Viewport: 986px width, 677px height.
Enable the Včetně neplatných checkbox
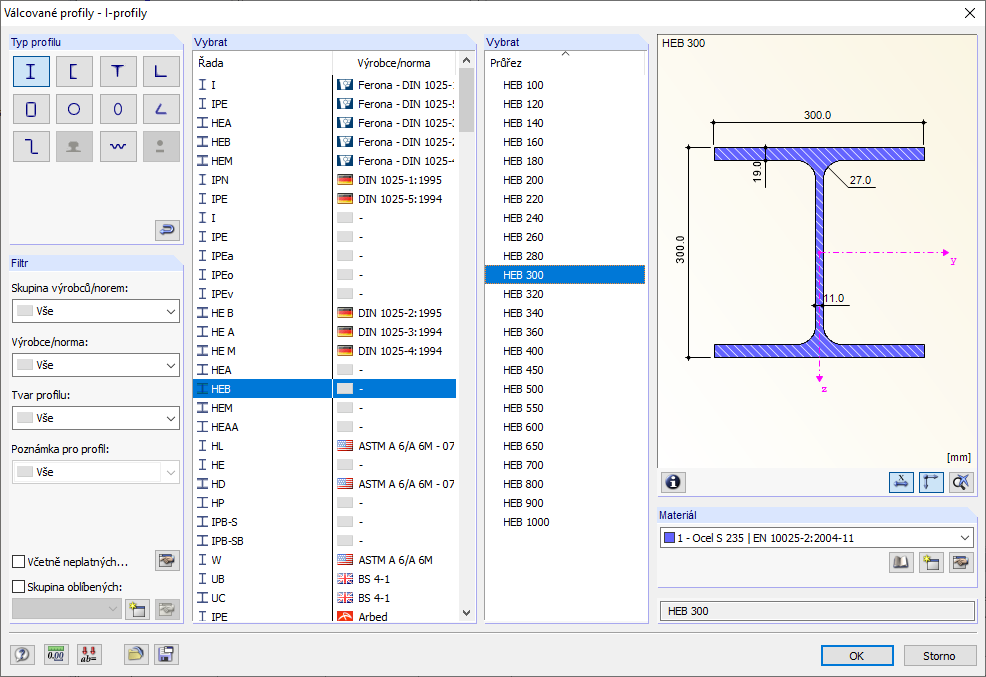(x=19, y=562)
